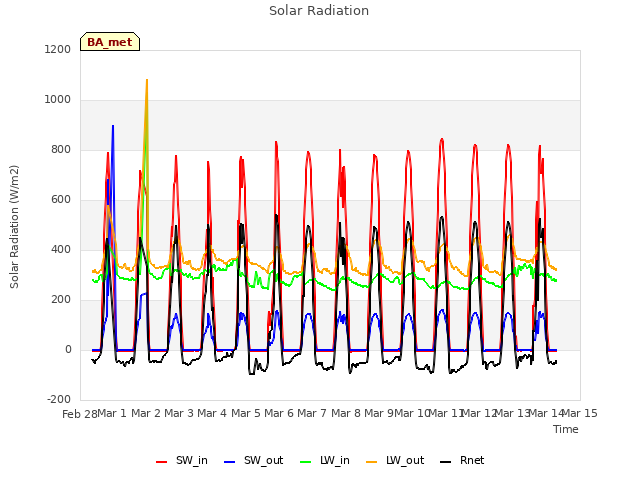Click the Mar 5 x-axis label

(x=246, y=413)
